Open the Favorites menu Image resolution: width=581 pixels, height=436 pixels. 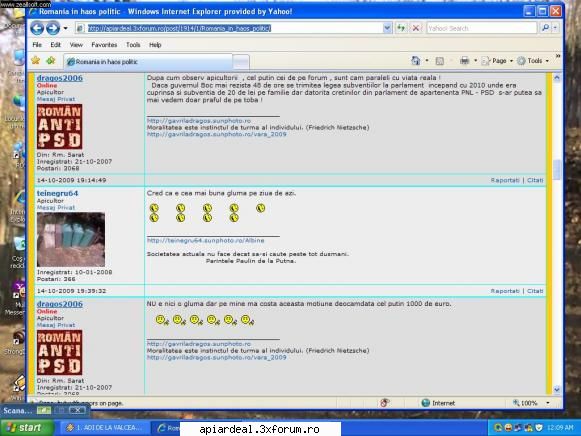[x=104, y=45]
